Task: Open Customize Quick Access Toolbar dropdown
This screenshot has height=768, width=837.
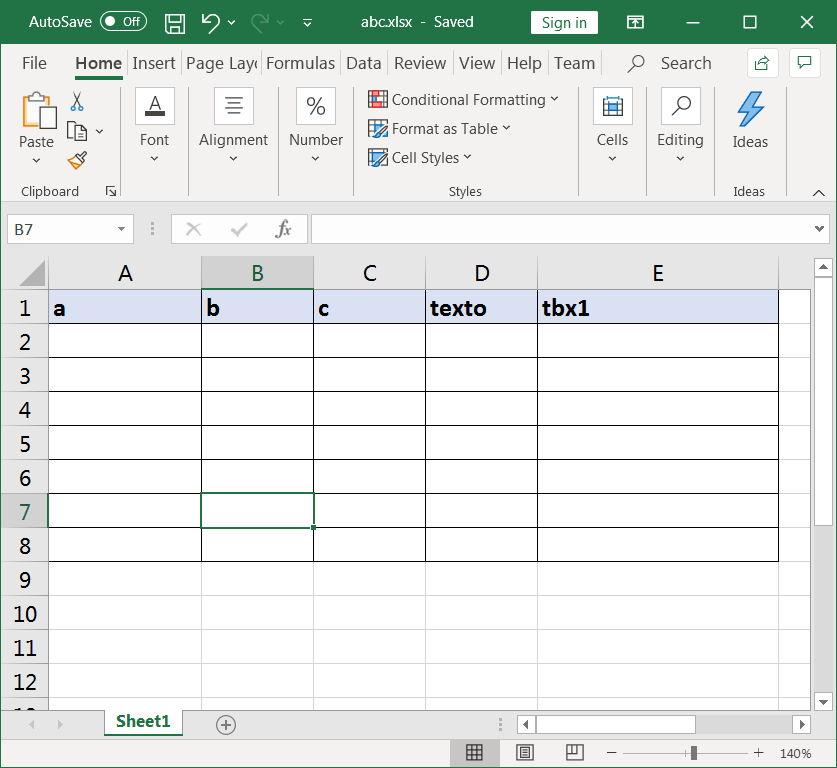Action: pyautogui.click(x=307, y=23)
